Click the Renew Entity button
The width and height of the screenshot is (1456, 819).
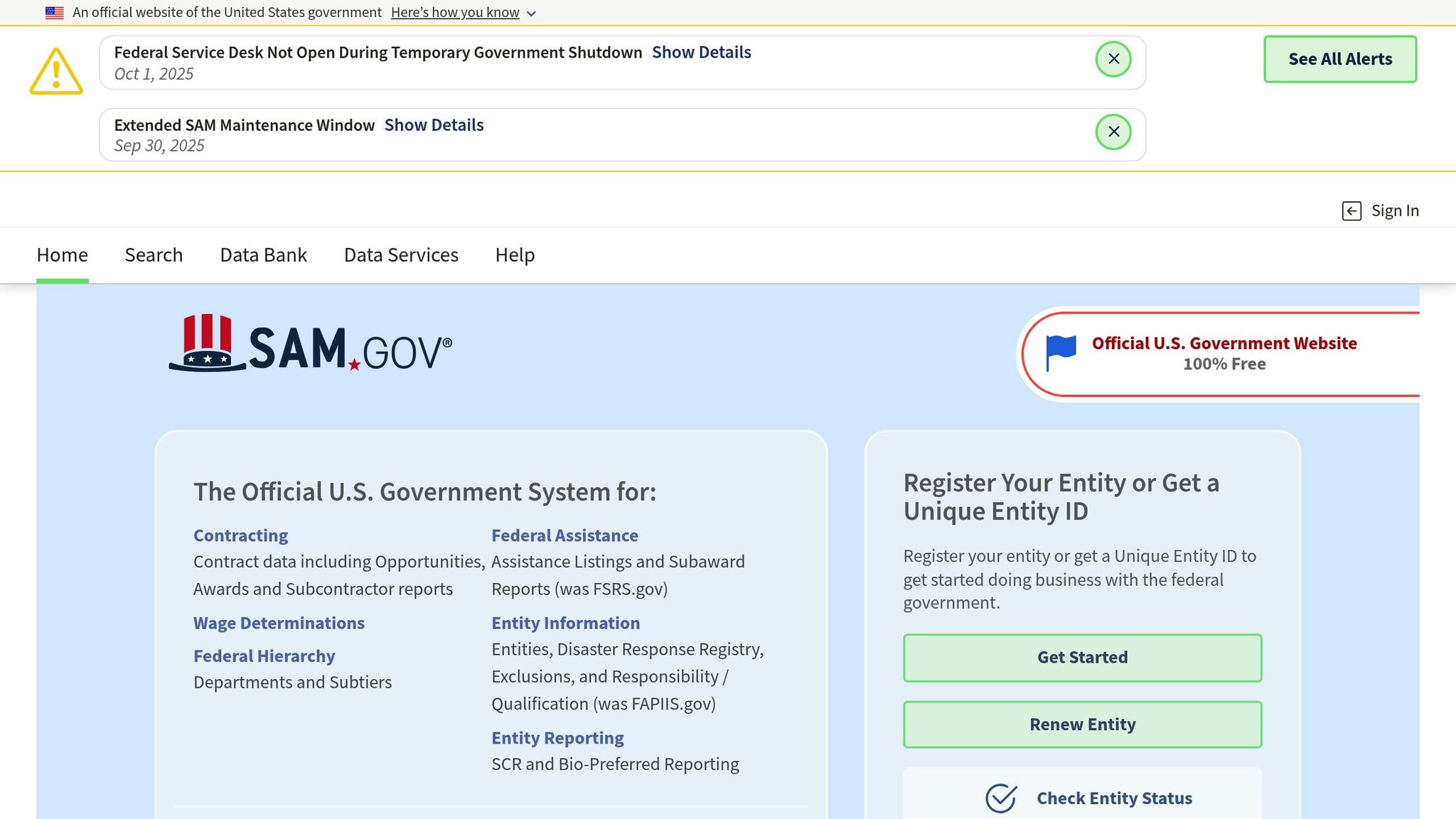tap(1081, 724)
